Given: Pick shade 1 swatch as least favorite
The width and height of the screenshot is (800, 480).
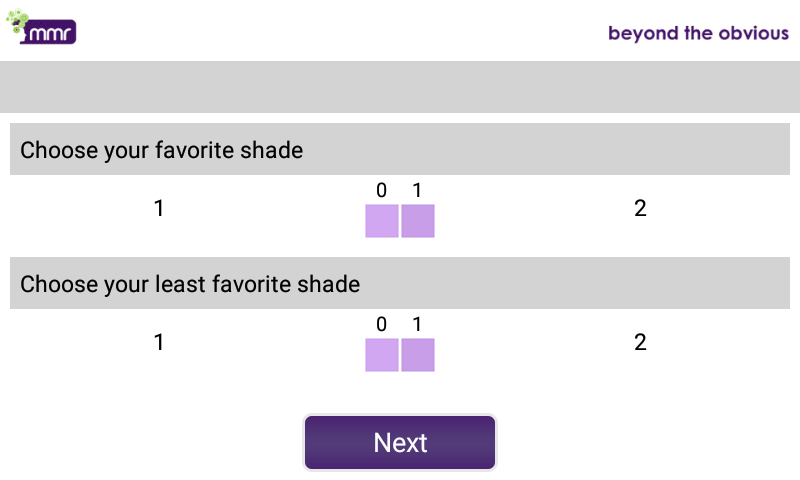Looking at the screenshot, I should pos(418,355).
